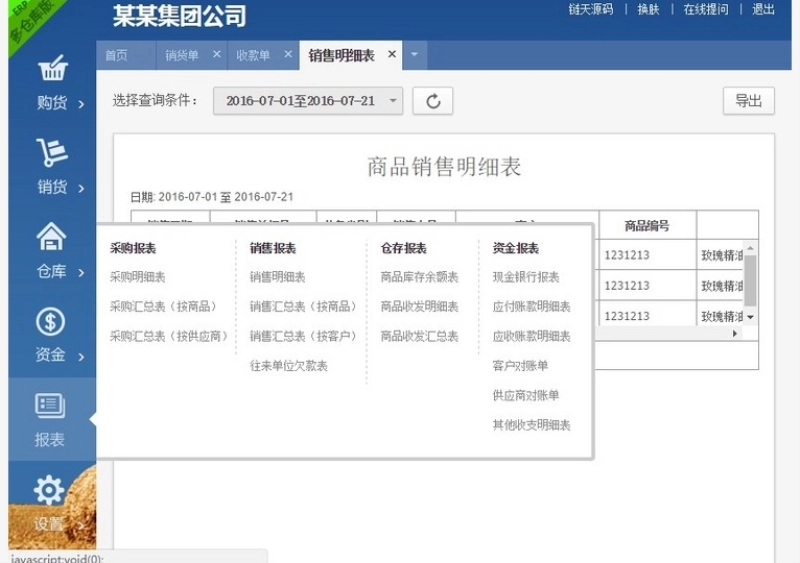Open the 销货 sales cart icon
This screenshot has width=800, height=563.
tap(52, 152)
